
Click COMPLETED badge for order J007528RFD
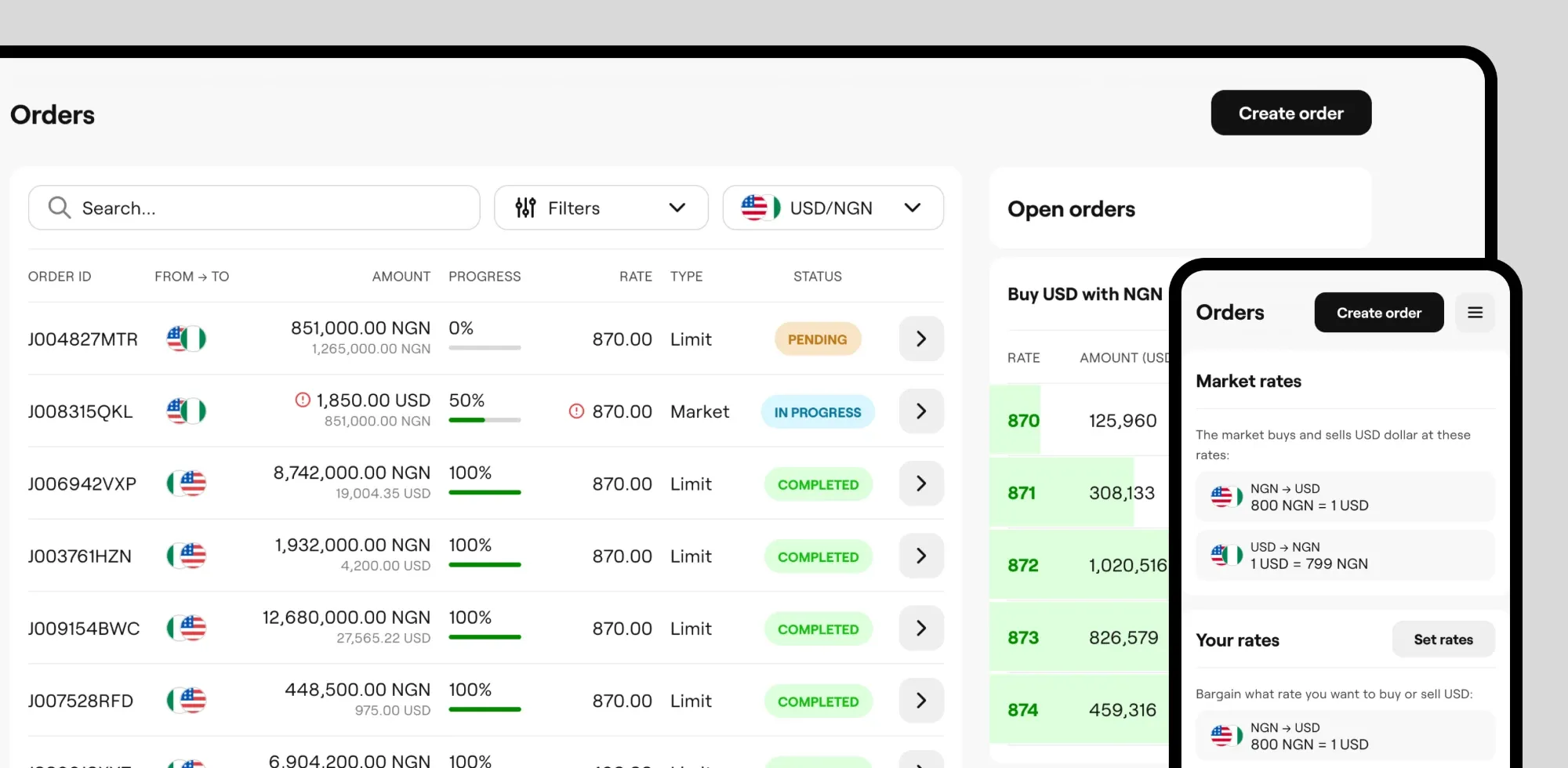[x=818, y=701]
